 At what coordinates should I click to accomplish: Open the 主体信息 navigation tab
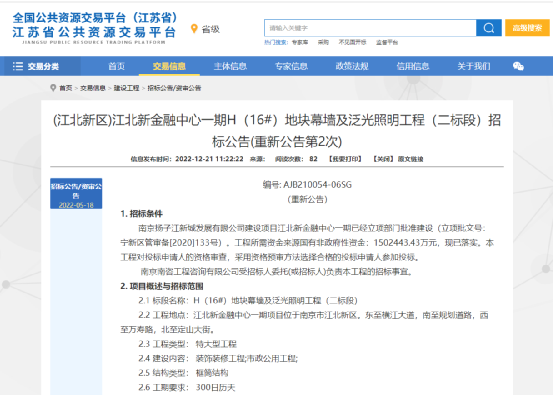click(230, 66)
